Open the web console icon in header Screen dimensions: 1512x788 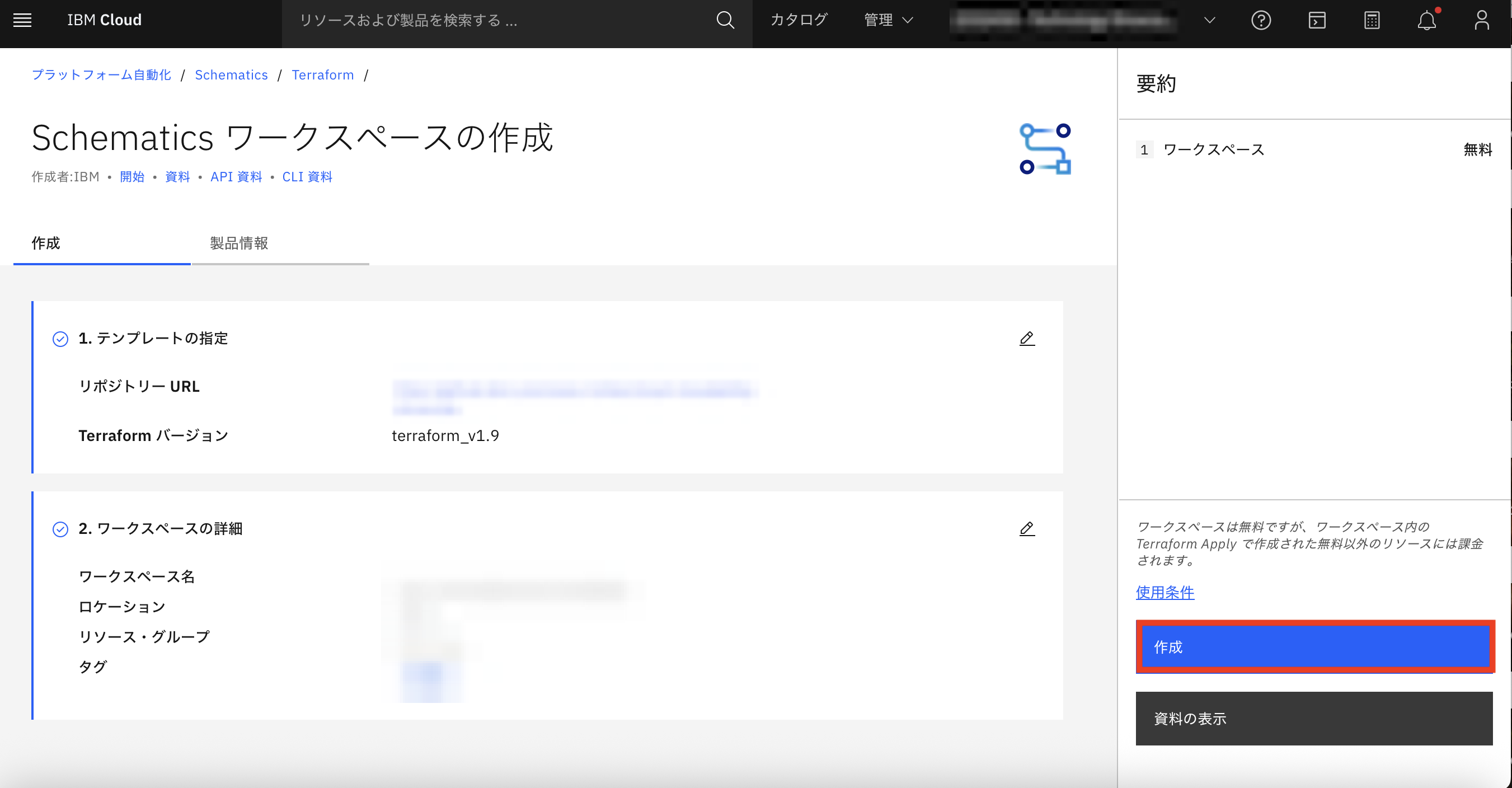coord(1317,20)
